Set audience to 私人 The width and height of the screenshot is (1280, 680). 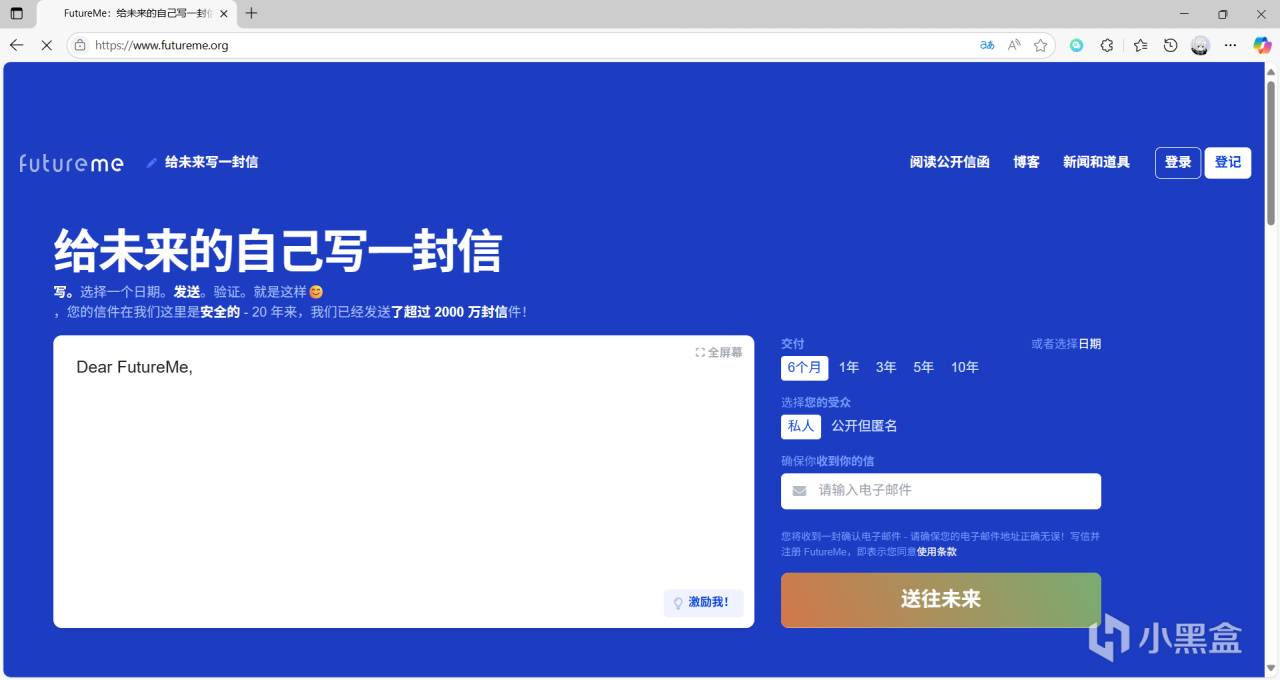pyautogui.click(x=801, y=426)
